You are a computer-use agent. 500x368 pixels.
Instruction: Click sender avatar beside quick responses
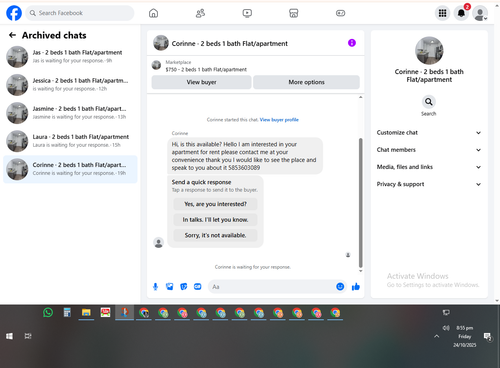pyautogui.click(x=159, y=242)
